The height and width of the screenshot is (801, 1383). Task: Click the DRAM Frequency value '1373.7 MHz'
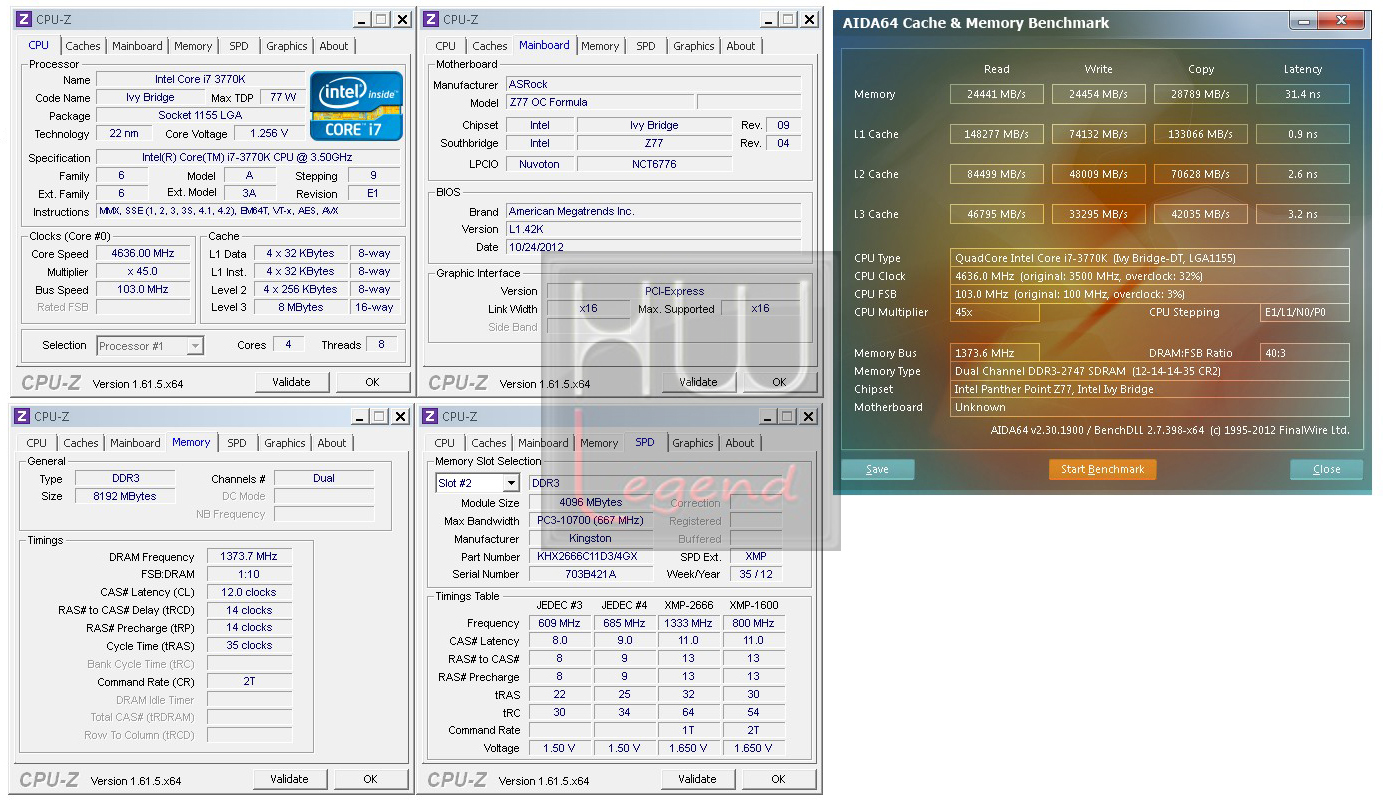(249, 557)
